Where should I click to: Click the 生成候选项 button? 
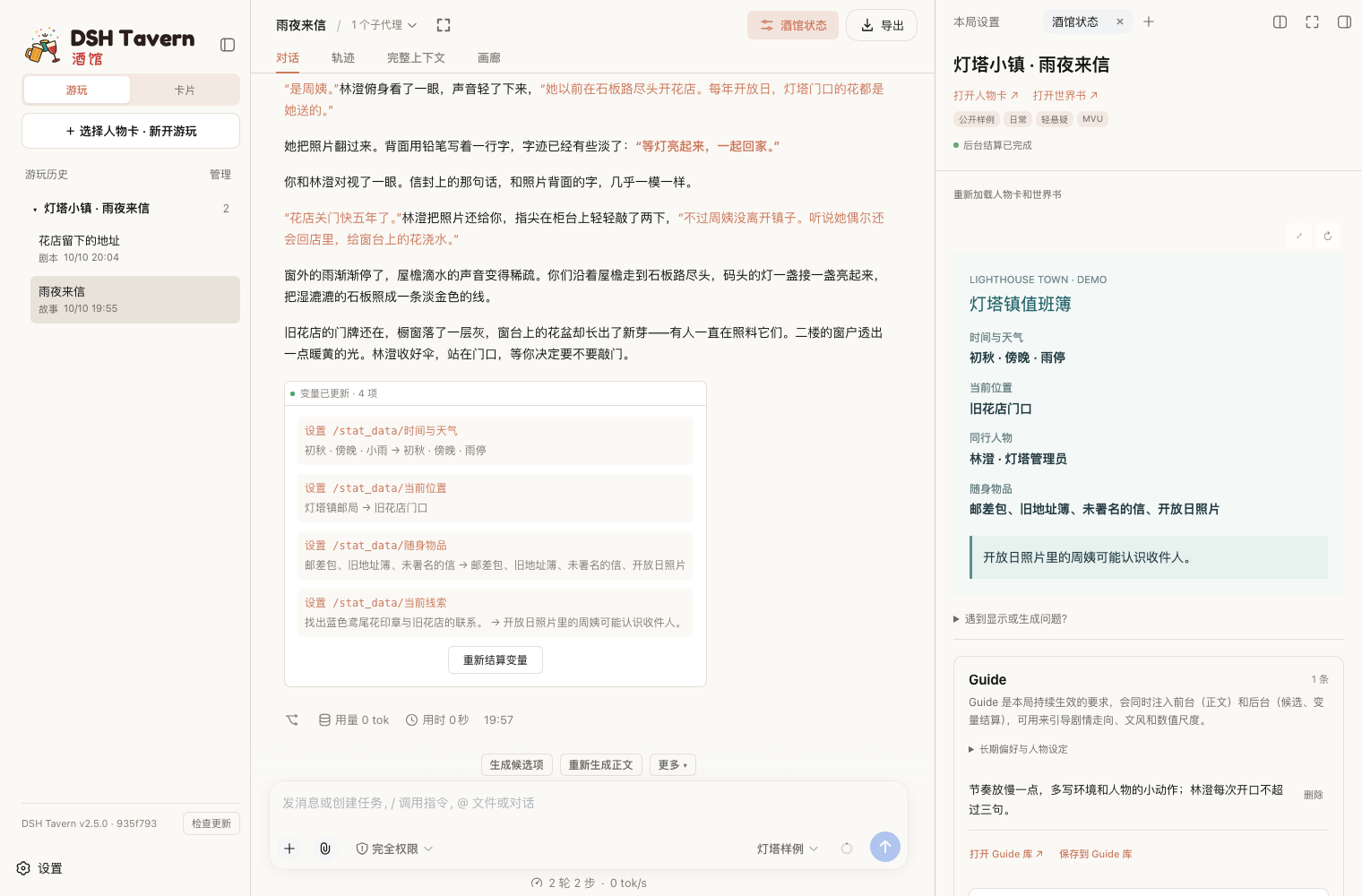tap(517, 764)
